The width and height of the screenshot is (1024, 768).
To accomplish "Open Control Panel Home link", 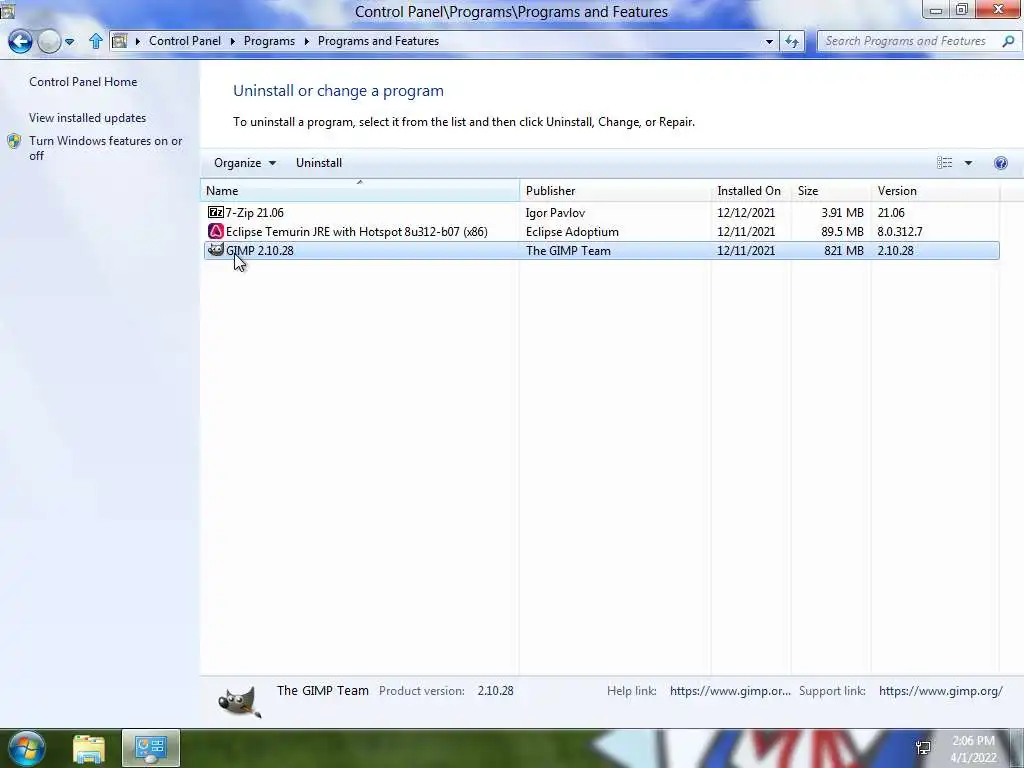I will tap(83, 82).
